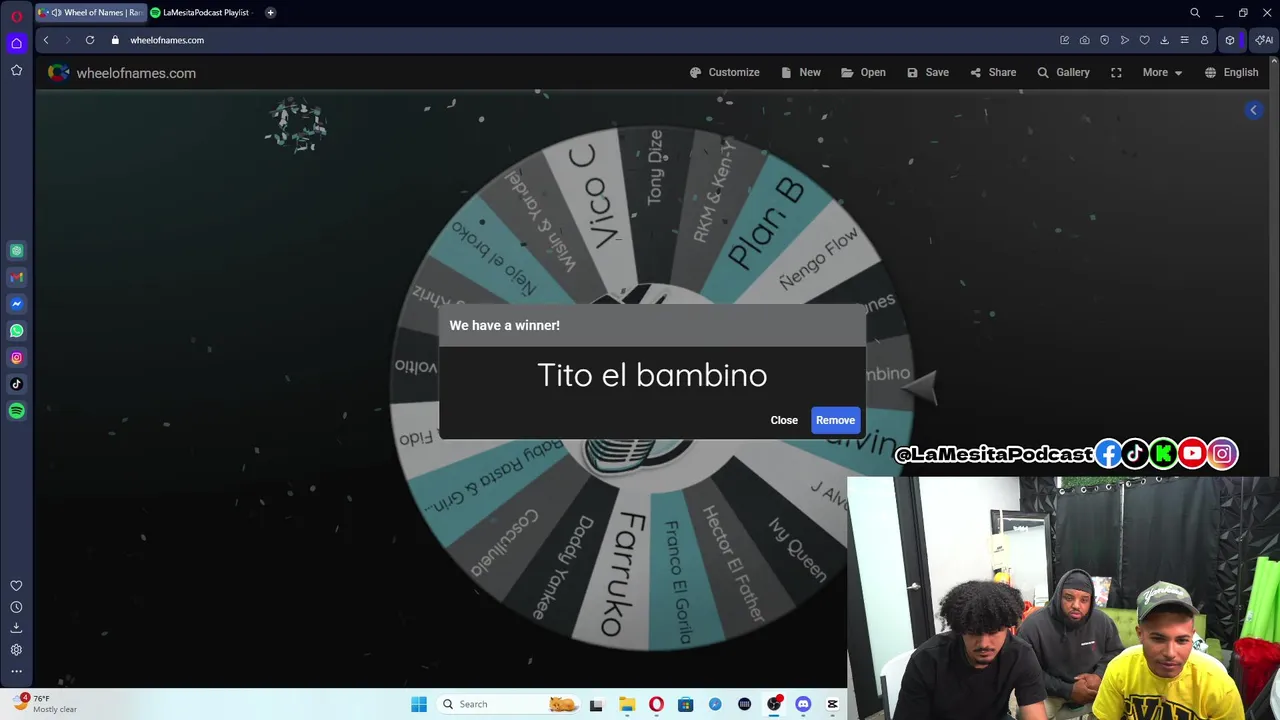Open Opera bookmarks star in sidebar
1280x720 pixels.
[x=16, y=70]
